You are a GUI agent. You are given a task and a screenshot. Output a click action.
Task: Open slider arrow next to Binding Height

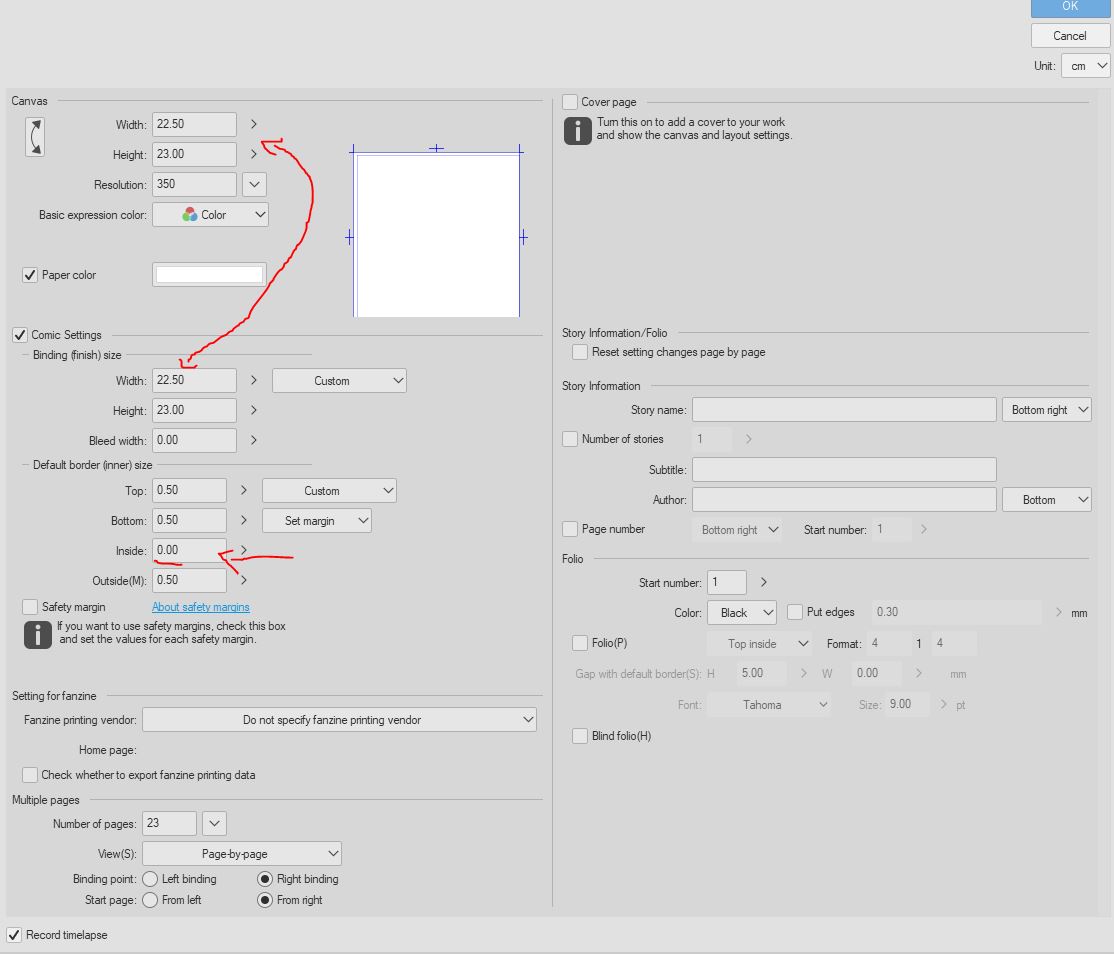pyautogui.click(x=254, y=410)
